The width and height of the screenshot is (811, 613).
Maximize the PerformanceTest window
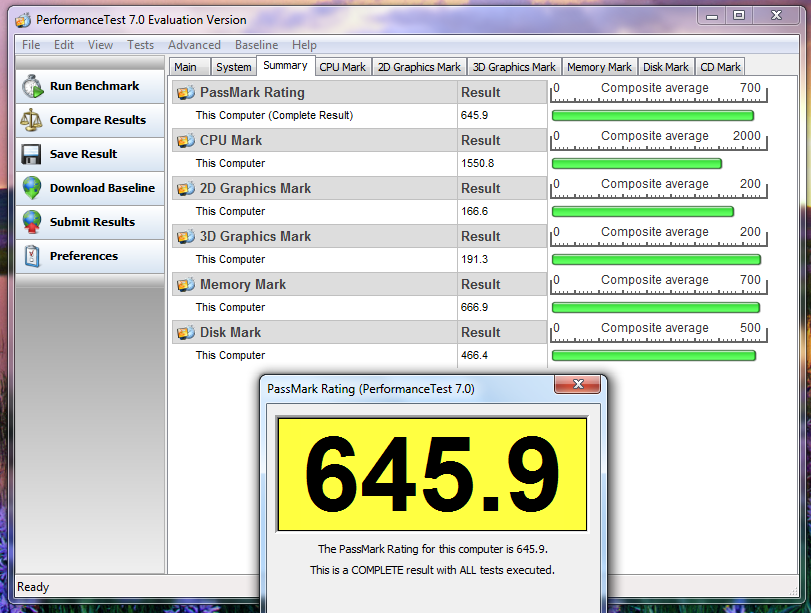coord(739,16)
